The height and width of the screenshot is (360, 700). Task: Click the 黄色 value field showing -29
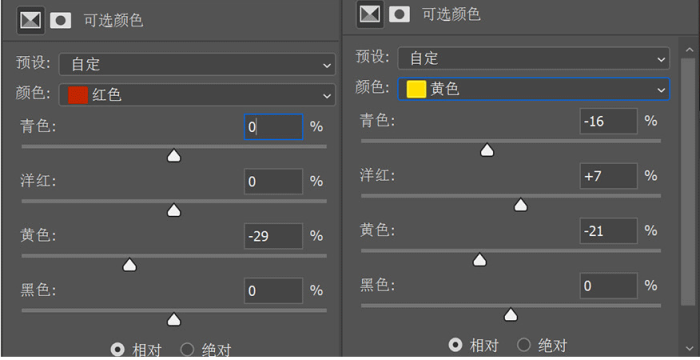273,236
